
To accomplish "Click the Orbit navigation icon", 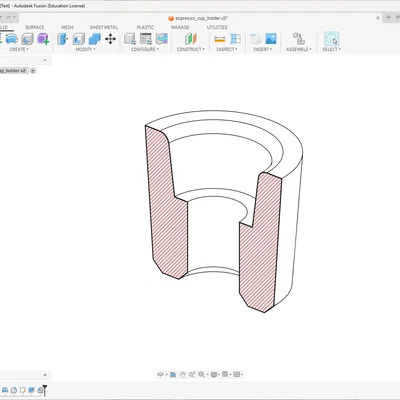I will coord(160,374).
